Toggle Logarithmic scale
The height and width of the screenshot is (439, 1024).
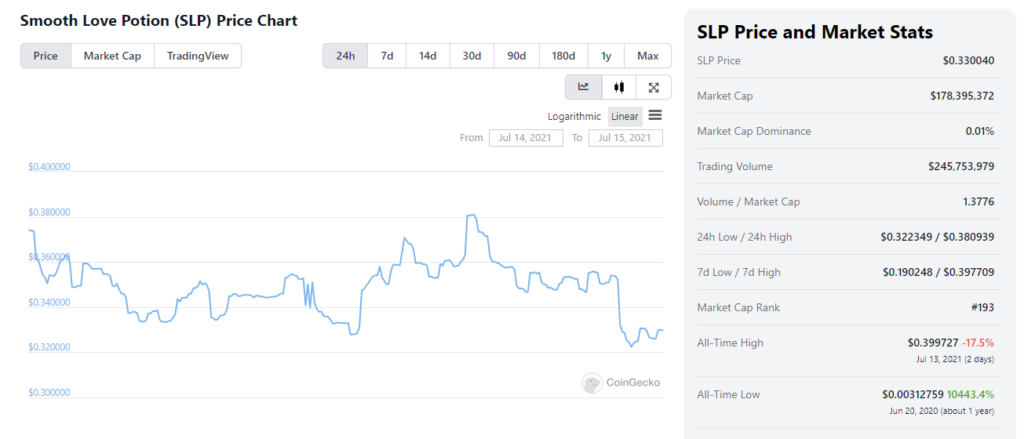[574, 116]
